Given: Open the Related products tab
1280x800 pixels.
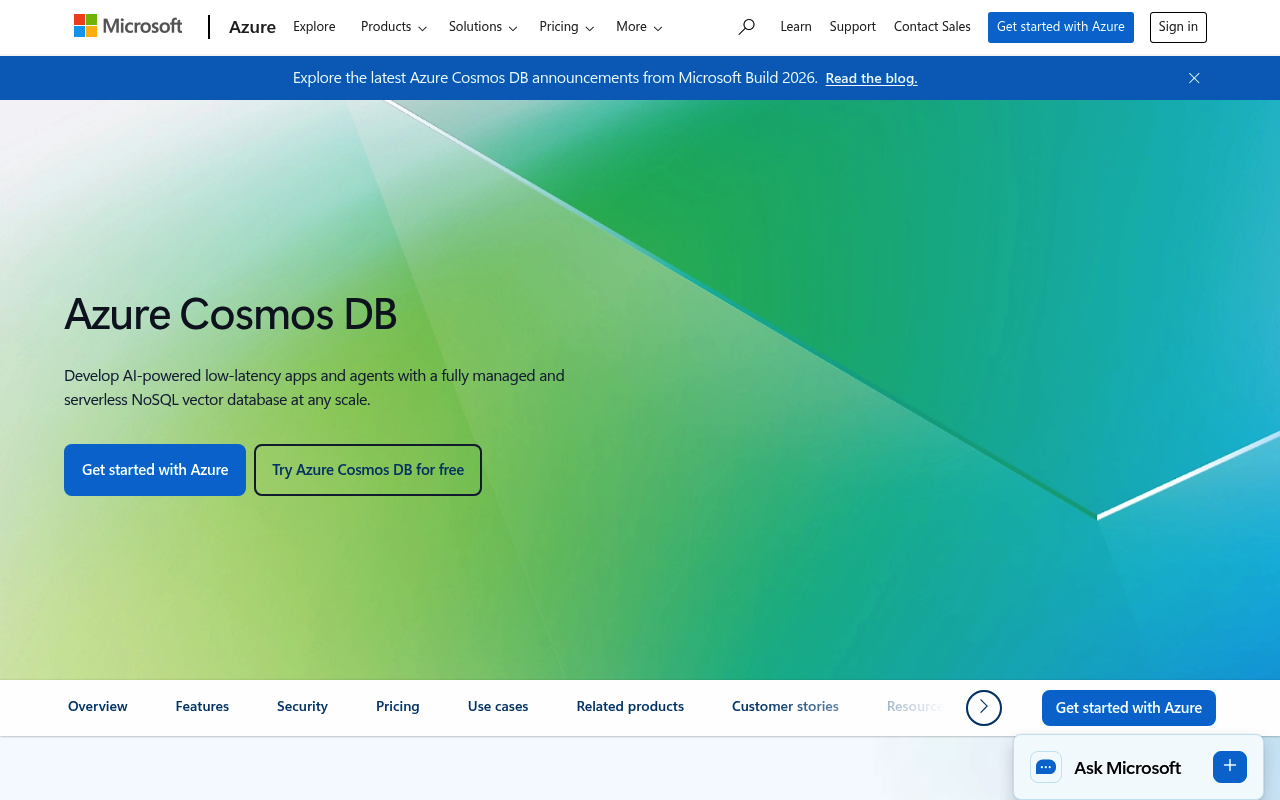Looking at the screenshot, I should pyautogui.click(x=630, y=706).
